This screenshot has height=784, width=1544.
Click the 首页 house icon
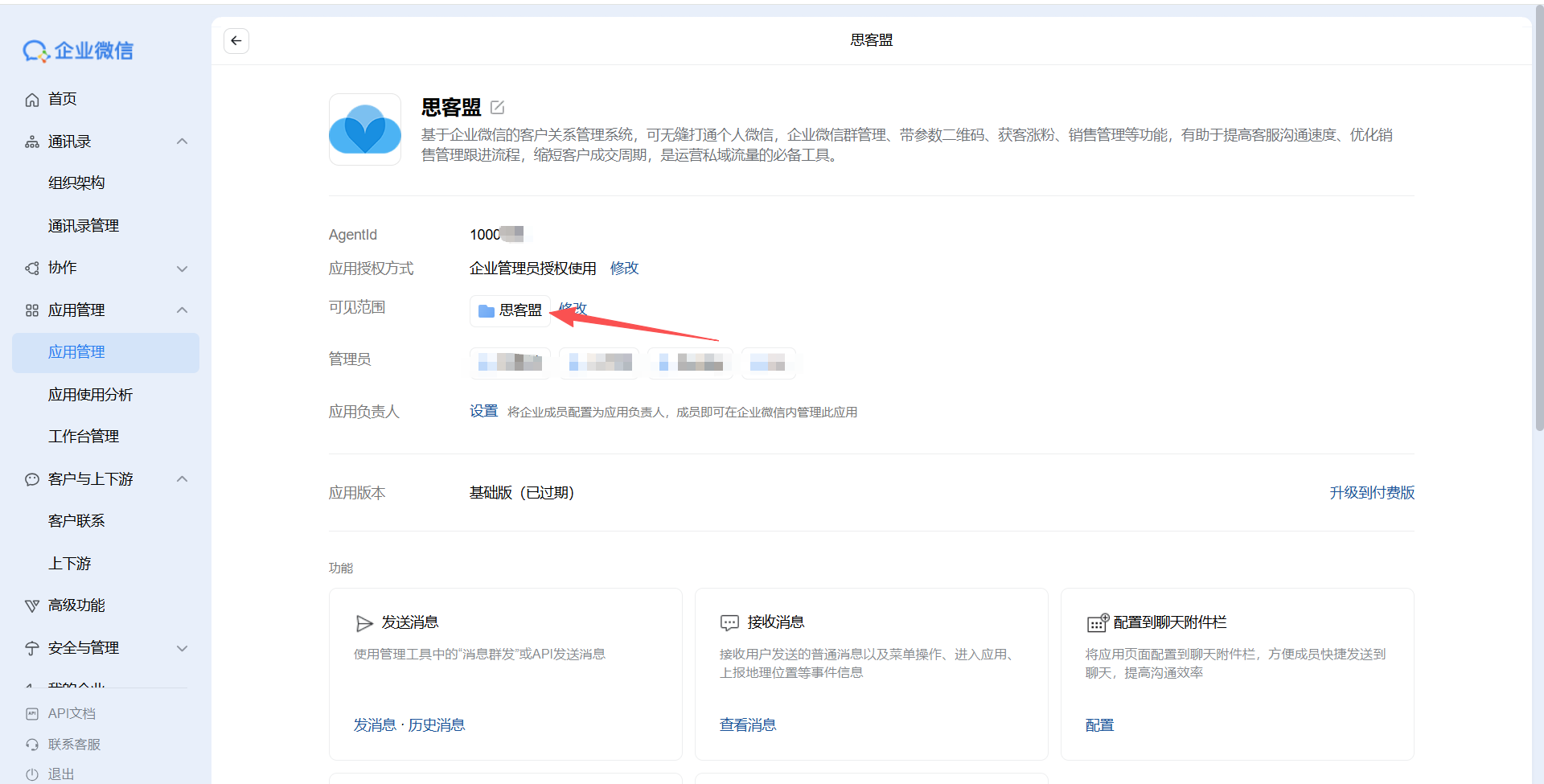point(32,100)
